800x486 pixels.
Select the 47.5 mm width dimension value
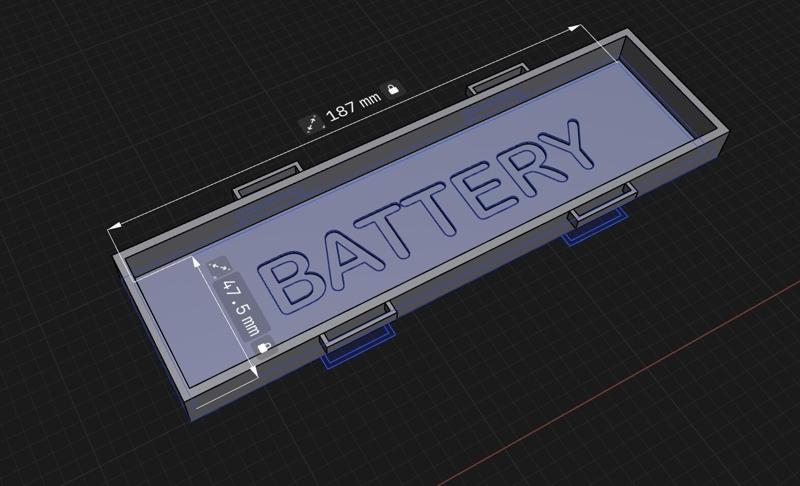click(241, 307)
